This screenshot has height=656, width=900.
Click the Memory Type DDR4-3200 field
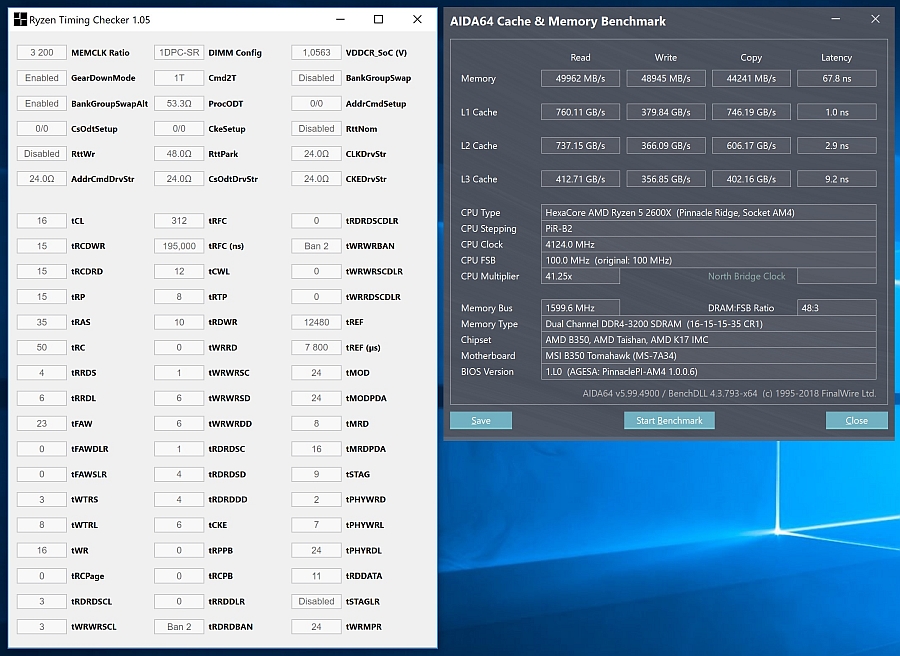tap(708, 324)
